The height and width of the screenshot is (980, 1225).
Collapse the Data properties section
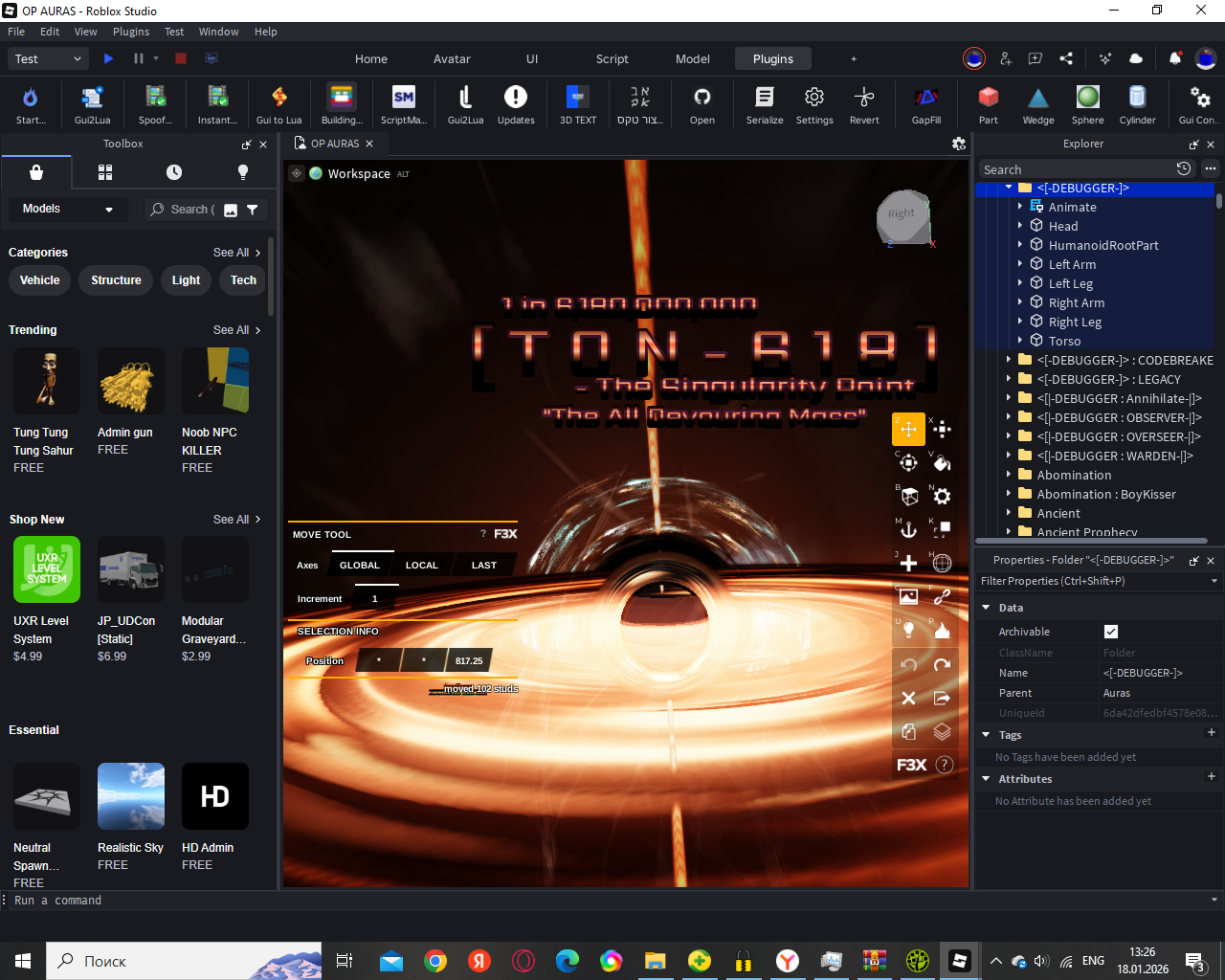986,608
